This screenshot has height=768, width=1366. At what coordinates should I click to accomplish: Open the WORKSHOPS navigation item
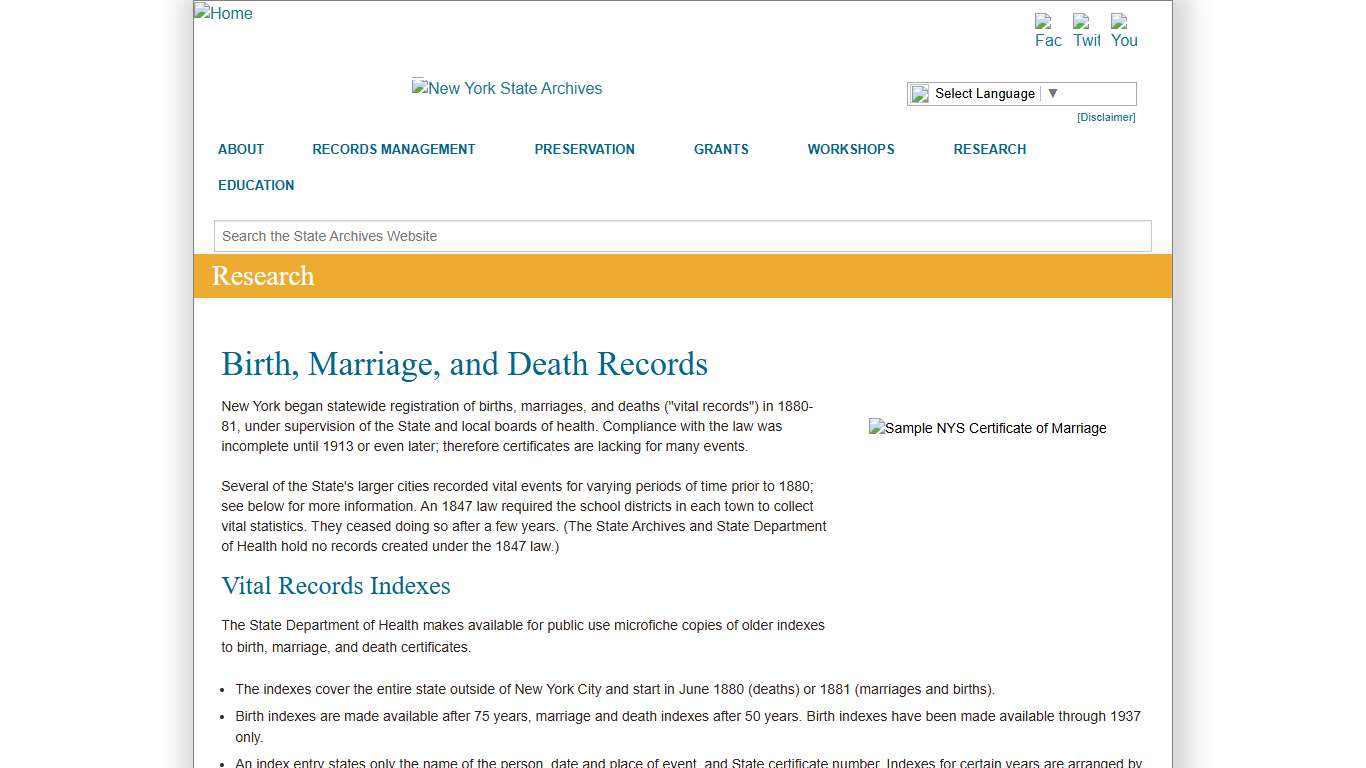(x=850, y=149)
